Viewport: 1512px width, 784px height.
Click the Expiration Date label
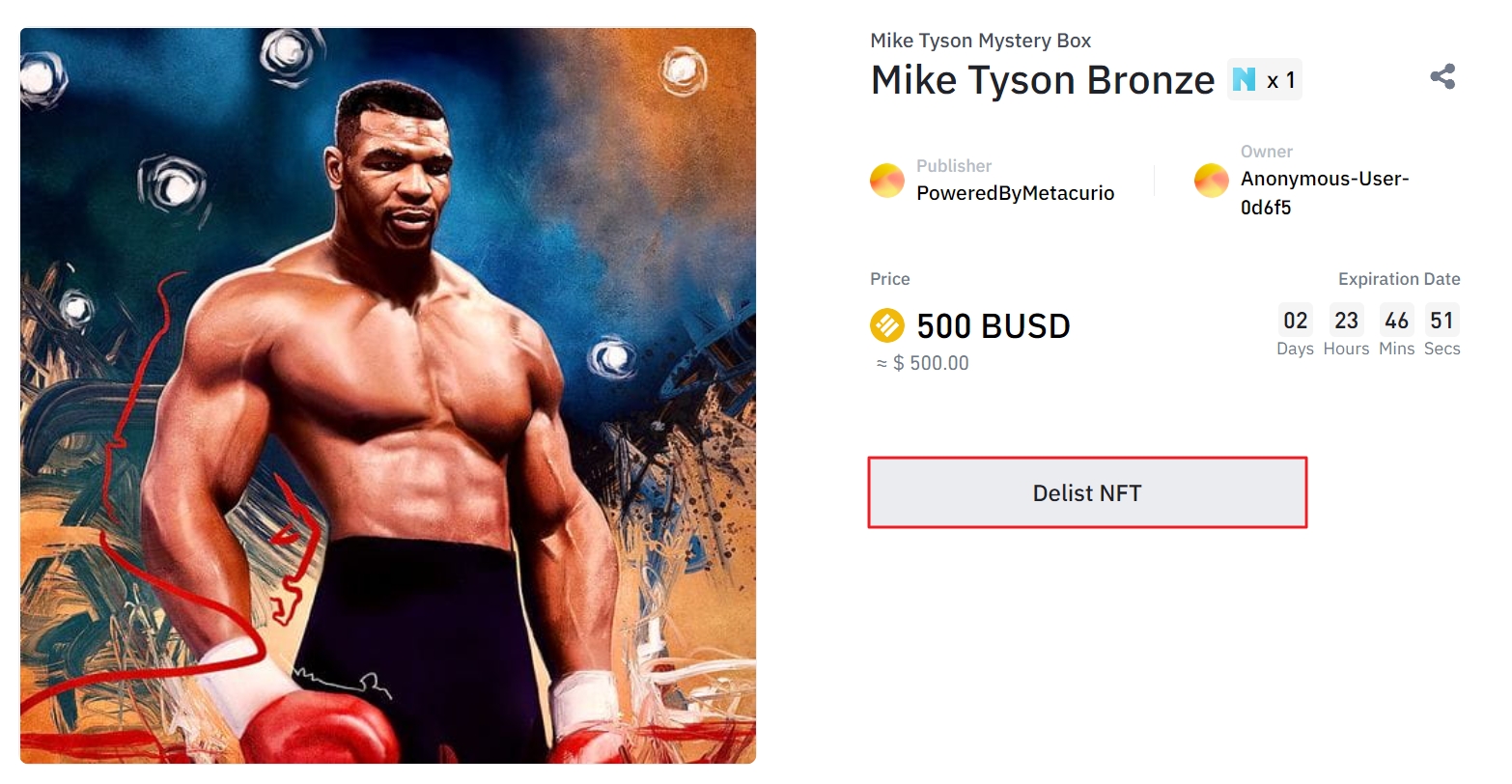coord(1398,279)
